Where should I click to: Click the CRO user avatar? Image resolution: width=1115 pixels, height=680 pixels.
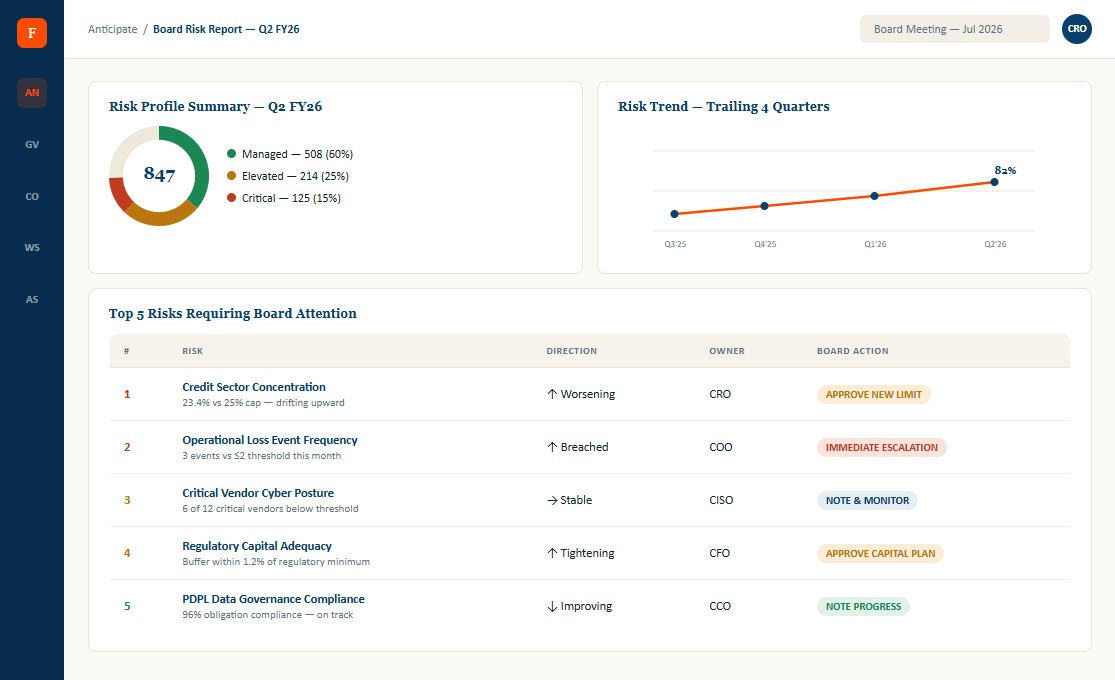coord(1077,29)
